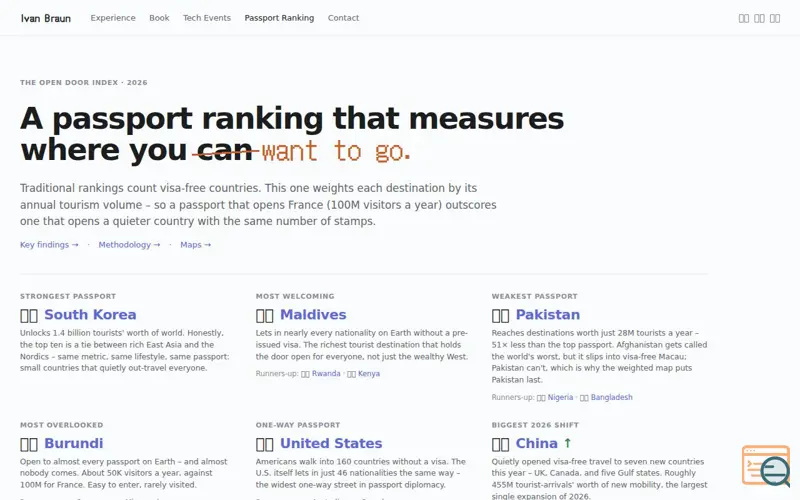Screen dimensions: 800x500
Task: Click the Ivan Braun site logo
Action: coord(46,18)
